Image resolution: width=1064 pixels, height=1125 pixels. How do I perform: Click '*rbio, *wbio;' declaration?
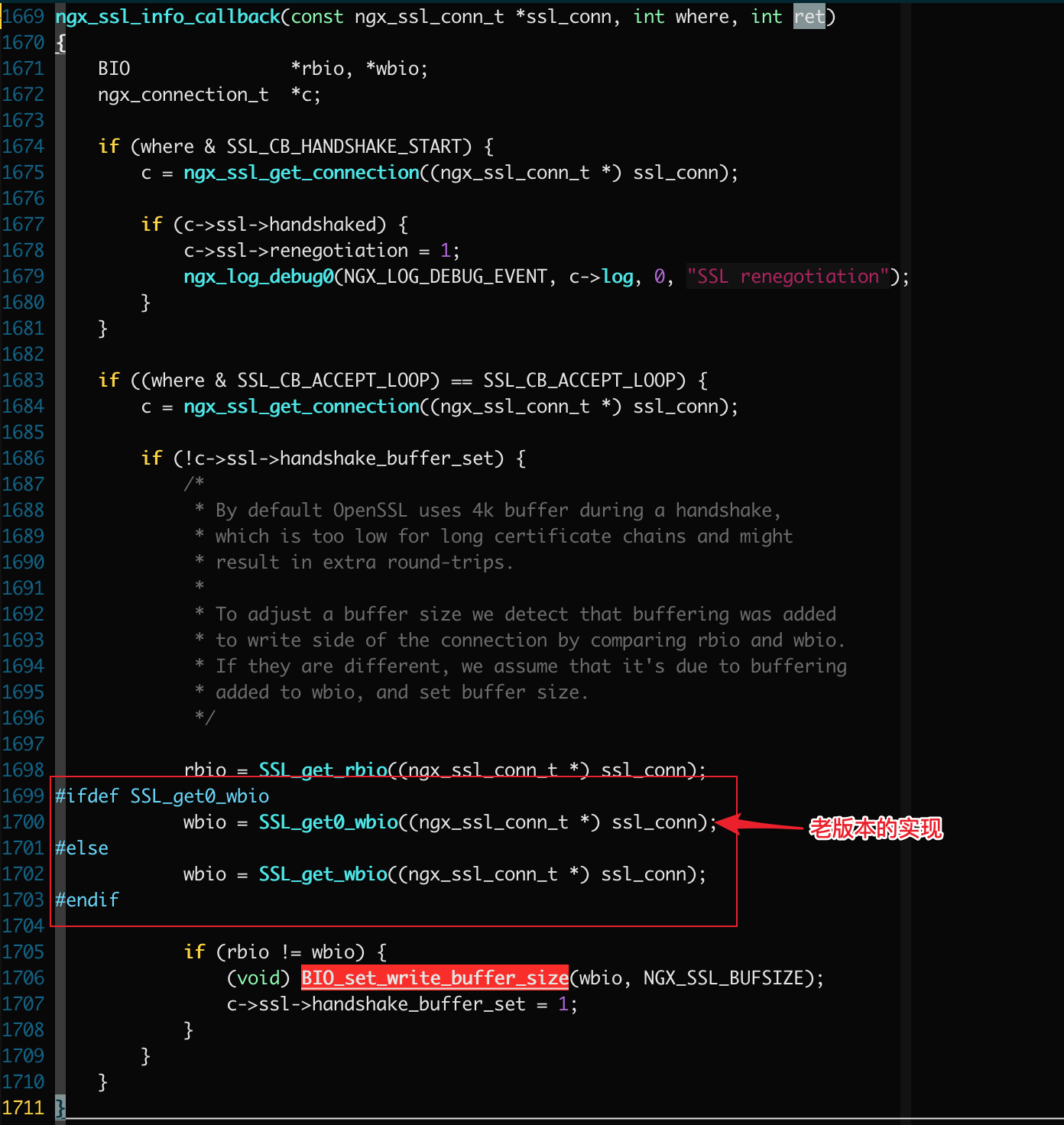coord(359,69)
